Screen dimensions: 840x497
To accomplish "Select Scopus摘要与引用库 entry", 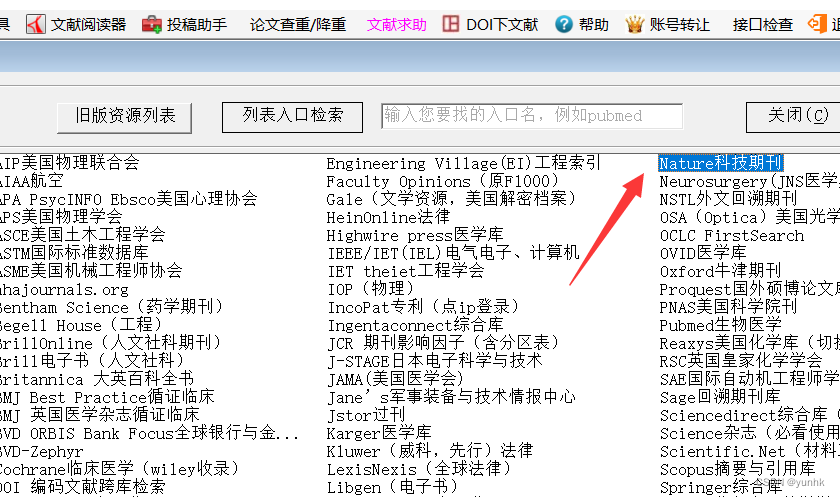I will (x=738, y=470).
